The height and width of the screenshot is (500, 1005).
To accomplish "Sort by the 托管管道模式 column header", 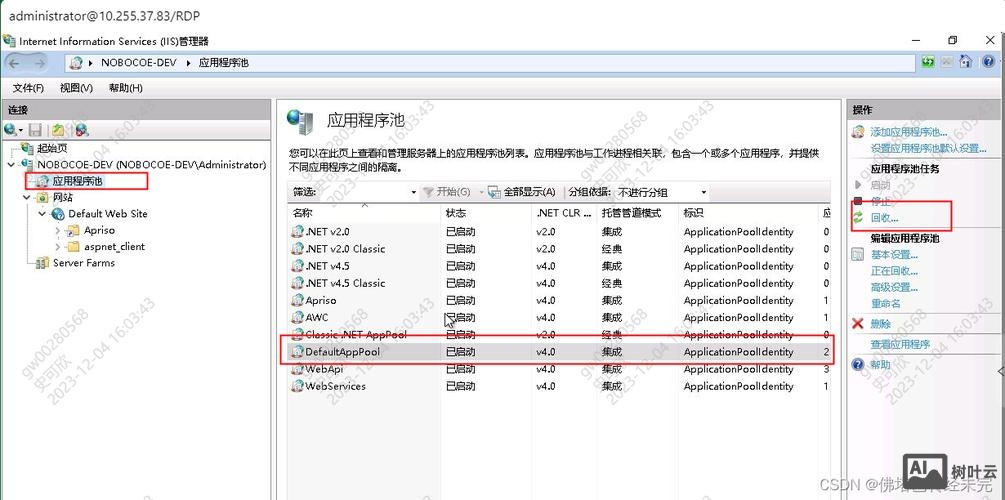I will click(x=637, y=213).
